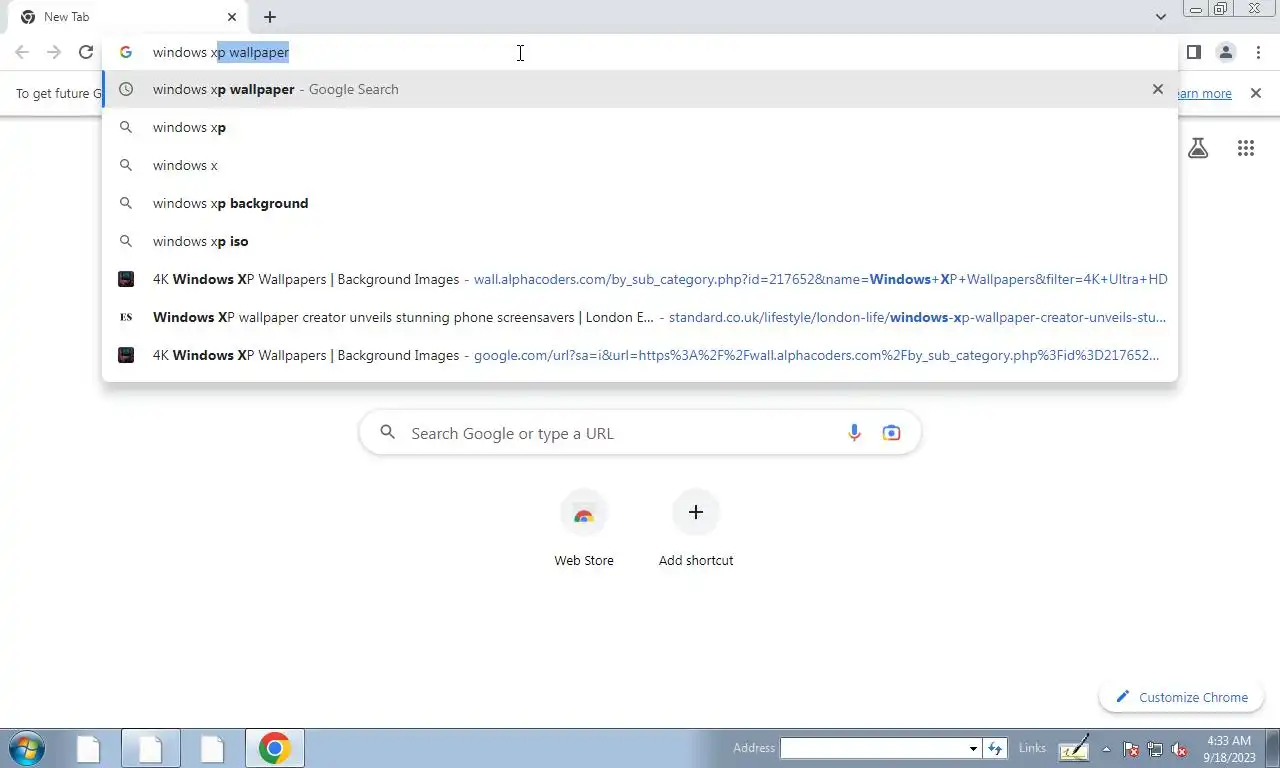The width and height of the screenshot is (1280, 768).
Task: Start voice search with the microphone icon
Action: pyautogui.click(x=854, y=433)
